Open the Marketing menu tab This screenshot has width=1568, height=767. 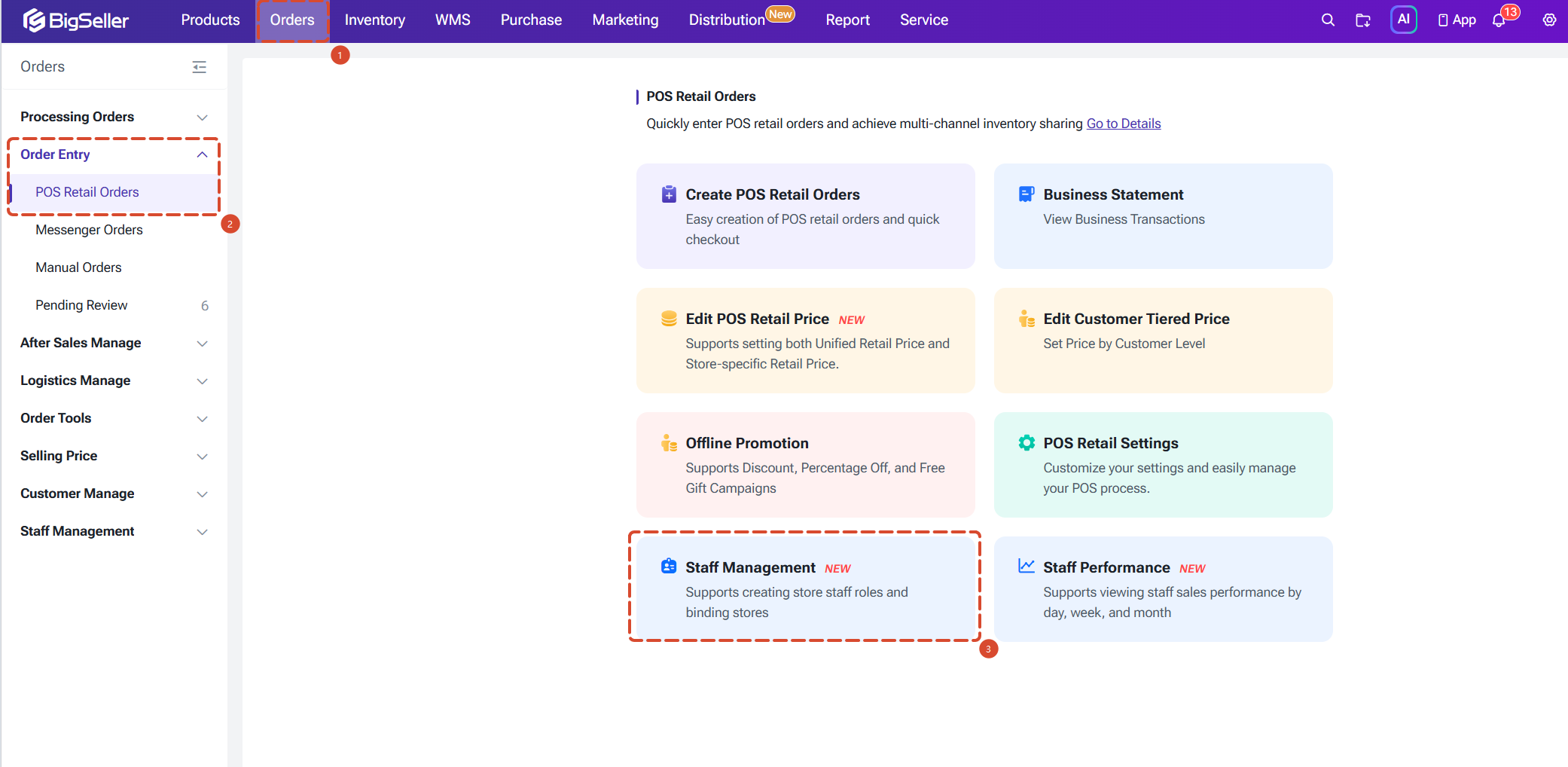pyautogui.click(x=625, y=20)
